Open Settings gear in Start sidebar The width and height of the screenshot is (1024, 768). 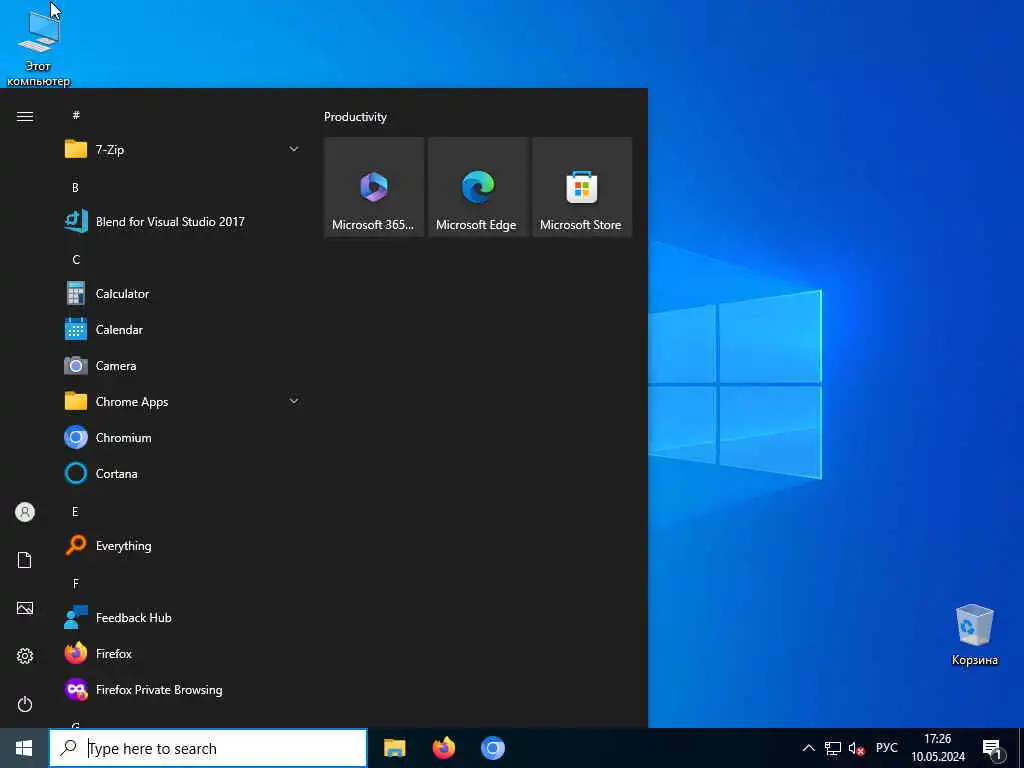click(x=25, y=656)
